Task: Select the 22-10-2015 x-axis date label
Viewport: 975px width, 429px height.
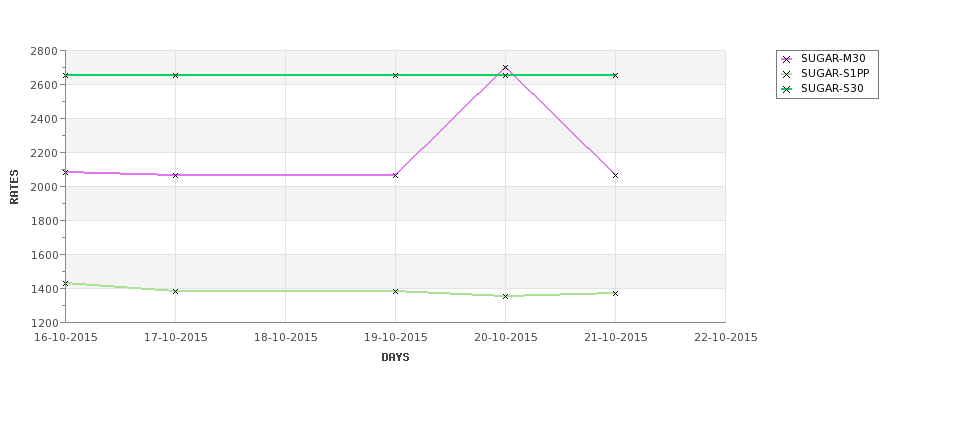Action: [x=725, y=337]
